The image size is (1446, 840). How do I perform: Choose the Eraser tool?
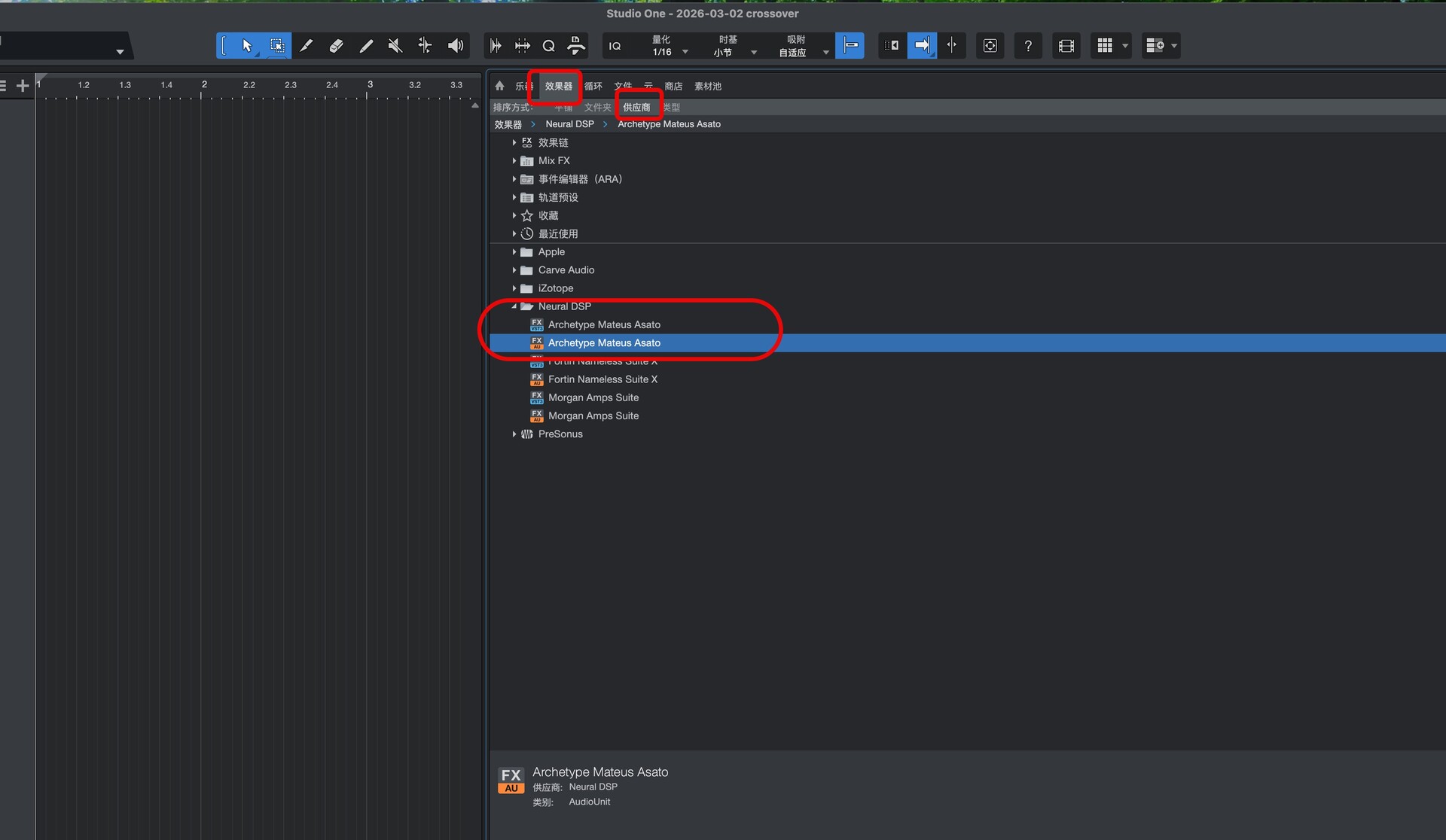tap(336, 46)
